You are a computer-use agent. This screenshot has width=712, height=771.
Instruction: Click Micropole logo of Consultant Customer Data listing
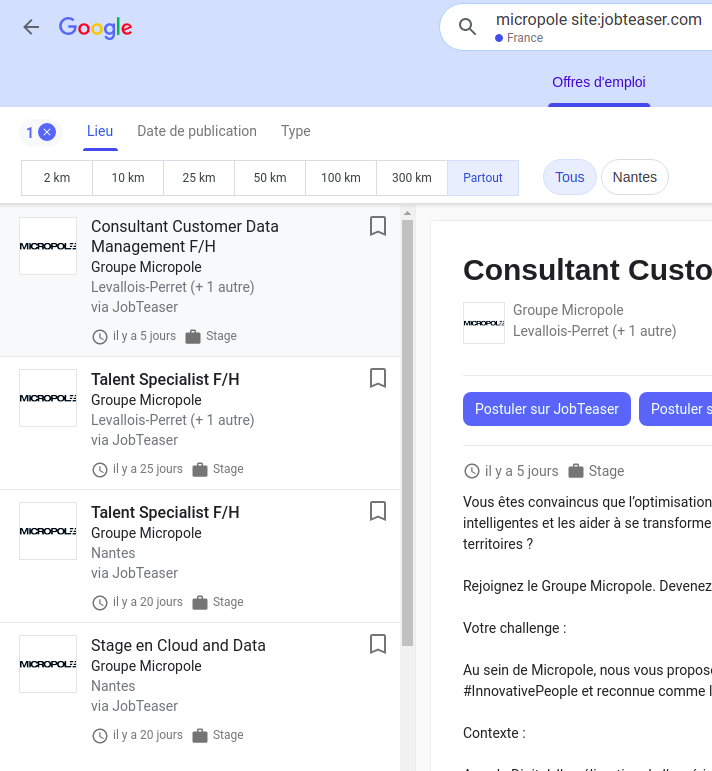(x=48, y=246)
